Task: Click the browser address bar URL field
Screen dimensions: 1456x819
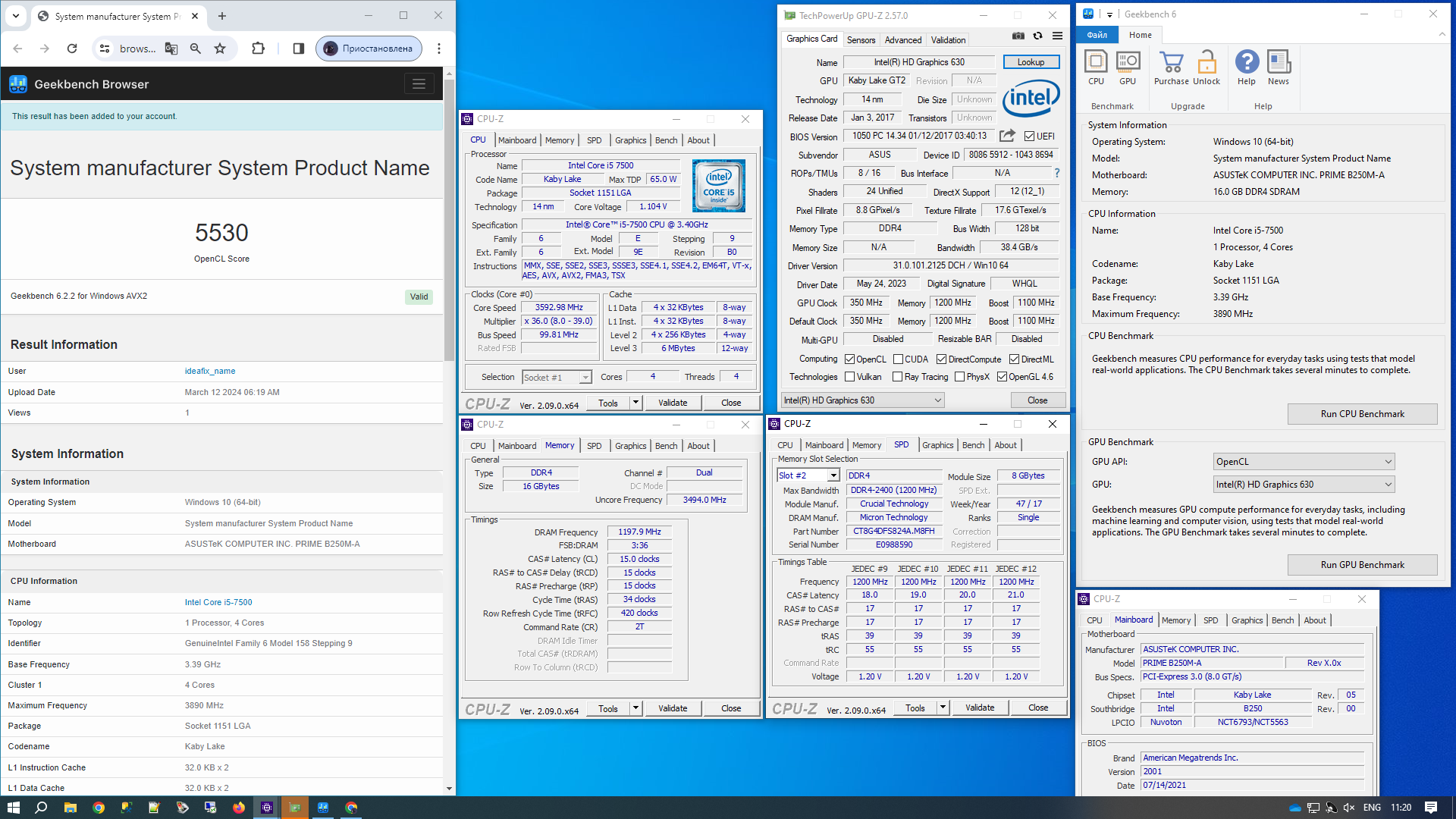Action: (137, 49)
